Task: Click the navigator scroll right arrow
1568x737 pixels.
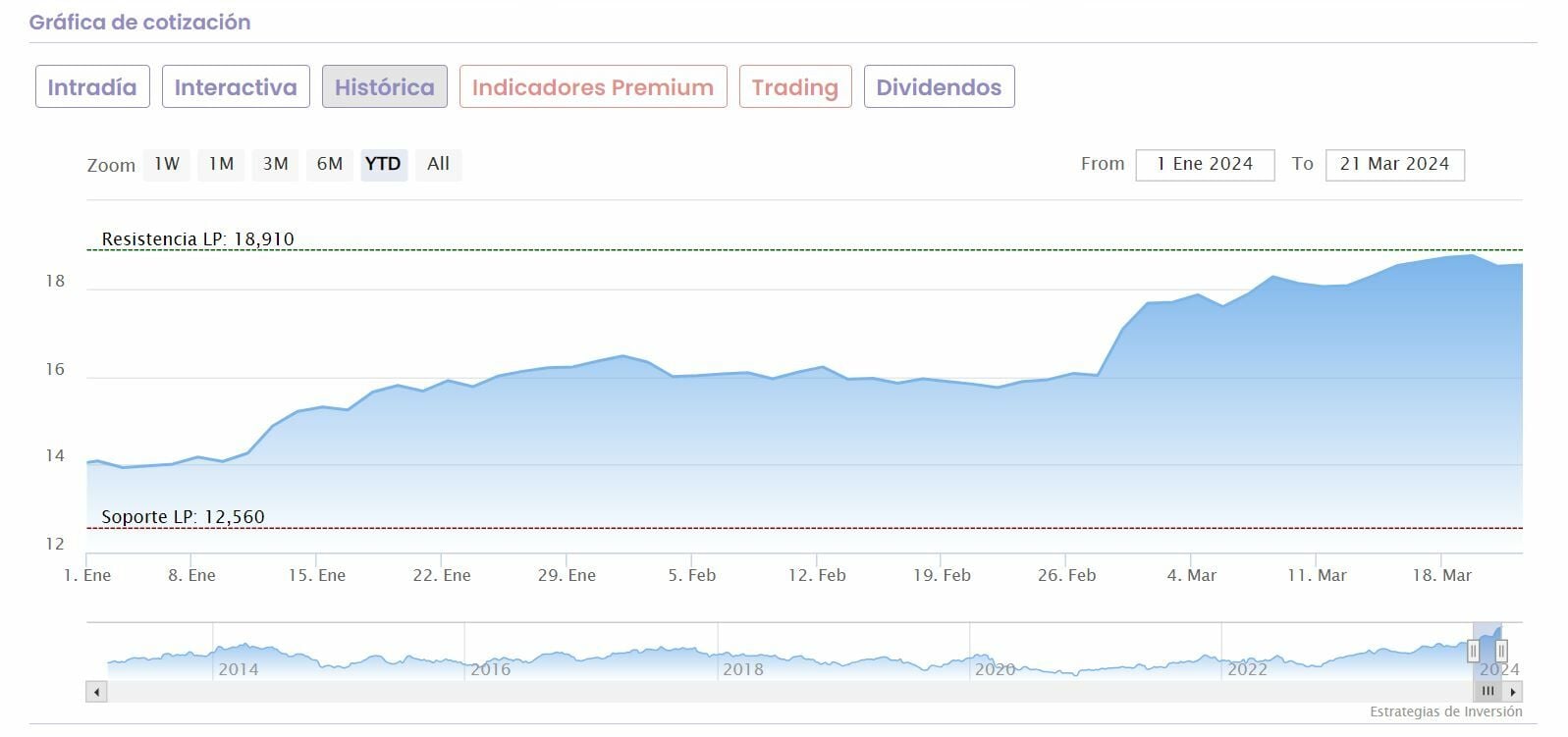Action: tap(1513, 692)
